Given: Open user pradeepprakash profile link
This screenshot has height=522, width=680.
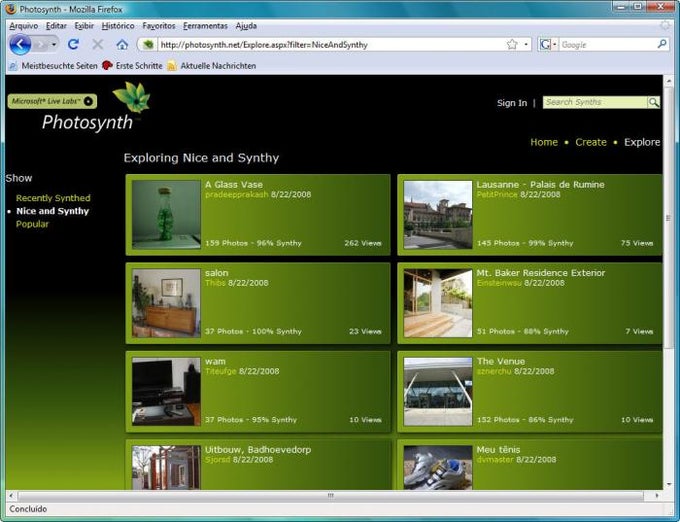Looking at the screenshot, I should tap(236, 194).
